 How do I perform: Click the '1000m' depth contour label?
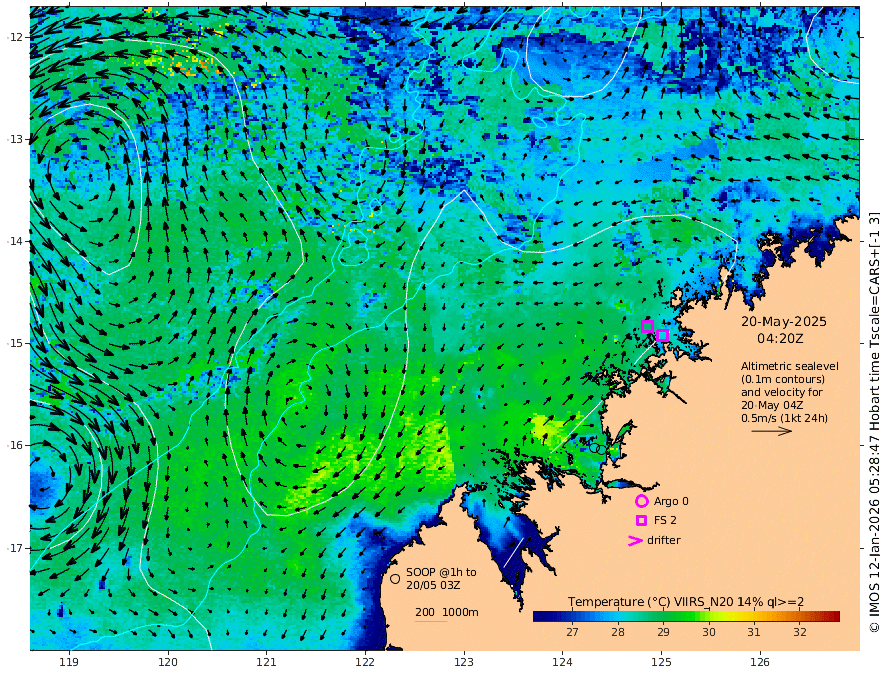point(460,612)
